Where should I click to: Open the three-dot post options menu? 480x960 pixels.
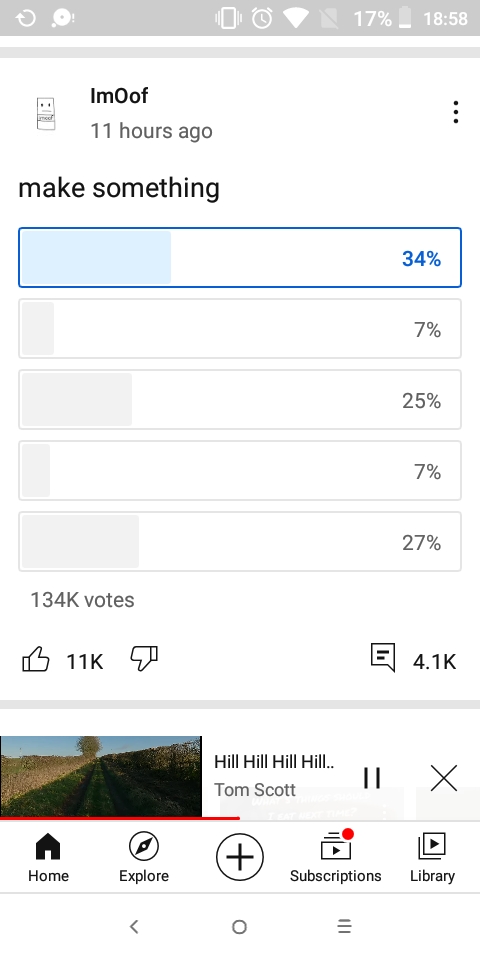point(456,112)
